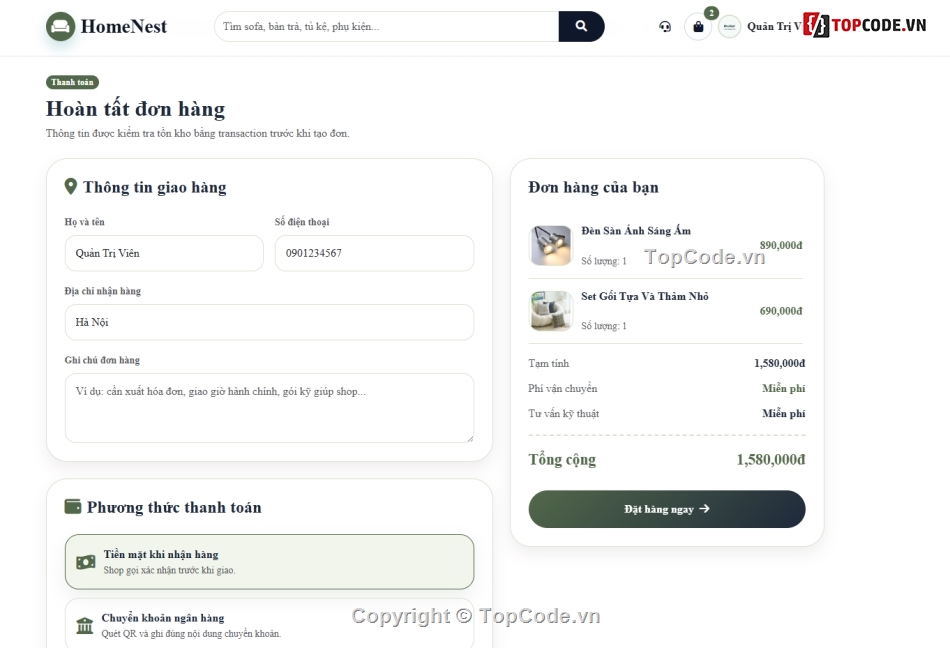Click the Đơn hàng của bạn heading
This screenshot has width=950, height=648.
click(593, 187)
